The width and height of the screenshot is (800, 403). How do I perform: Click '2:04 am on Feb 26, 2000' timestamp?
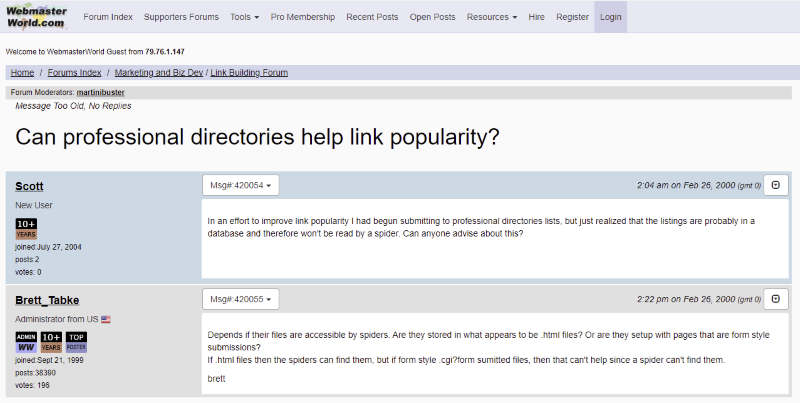coord(686,185)
